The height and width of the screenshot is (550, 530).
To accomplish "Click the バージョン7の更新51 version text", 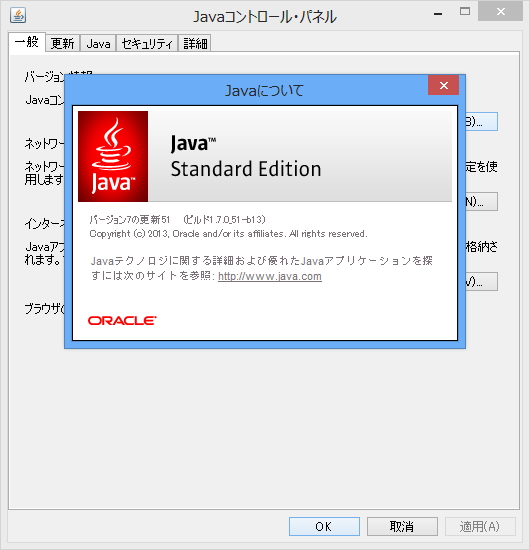I will 130,220.
